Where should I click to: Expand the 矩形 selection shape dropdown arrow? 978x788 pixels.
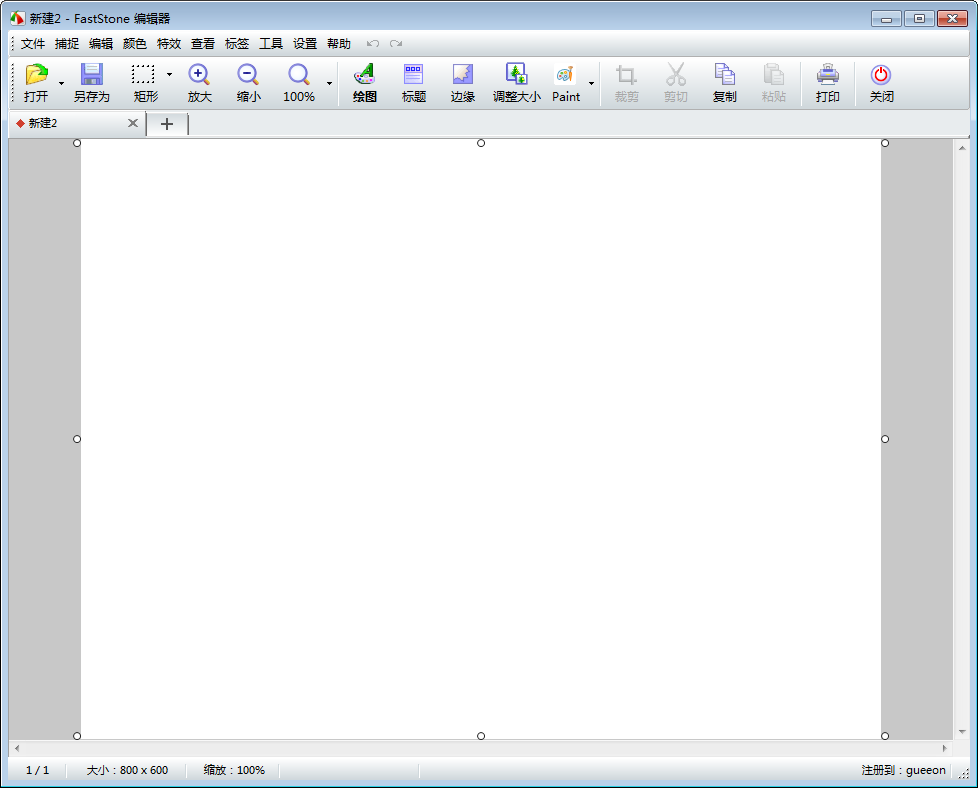[169, 74]
